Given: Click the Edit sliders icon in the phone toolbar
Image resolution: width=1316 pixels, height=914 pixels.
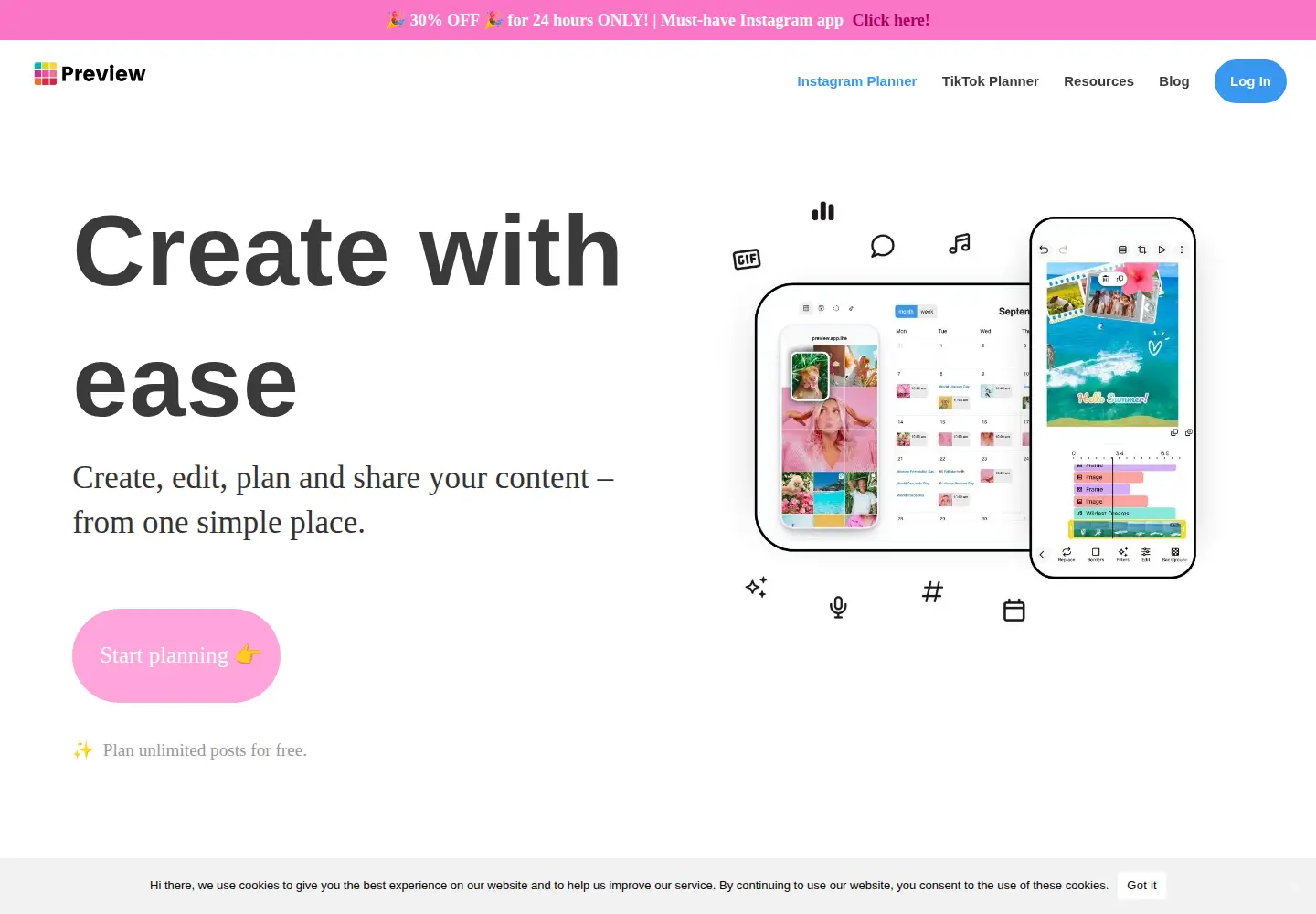Looking at the screenshot, I should [1146, 554].
